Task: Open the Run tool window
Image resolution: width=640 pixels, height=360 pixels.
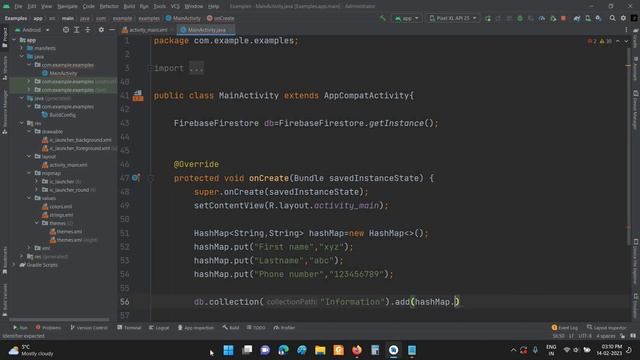Action: tap(20, 328)
